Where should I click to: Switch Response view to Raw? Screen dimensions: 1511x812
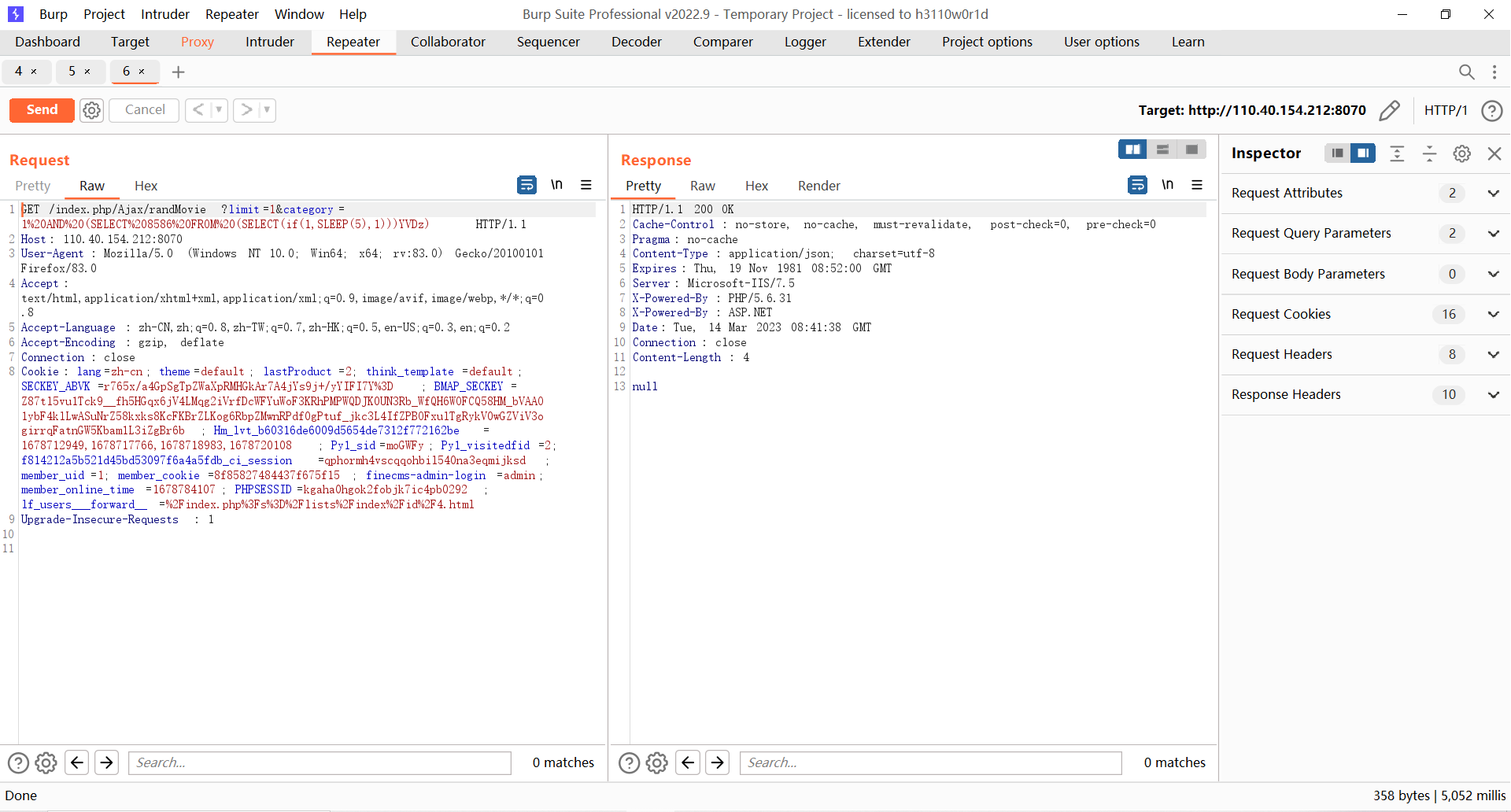[702, 186]
